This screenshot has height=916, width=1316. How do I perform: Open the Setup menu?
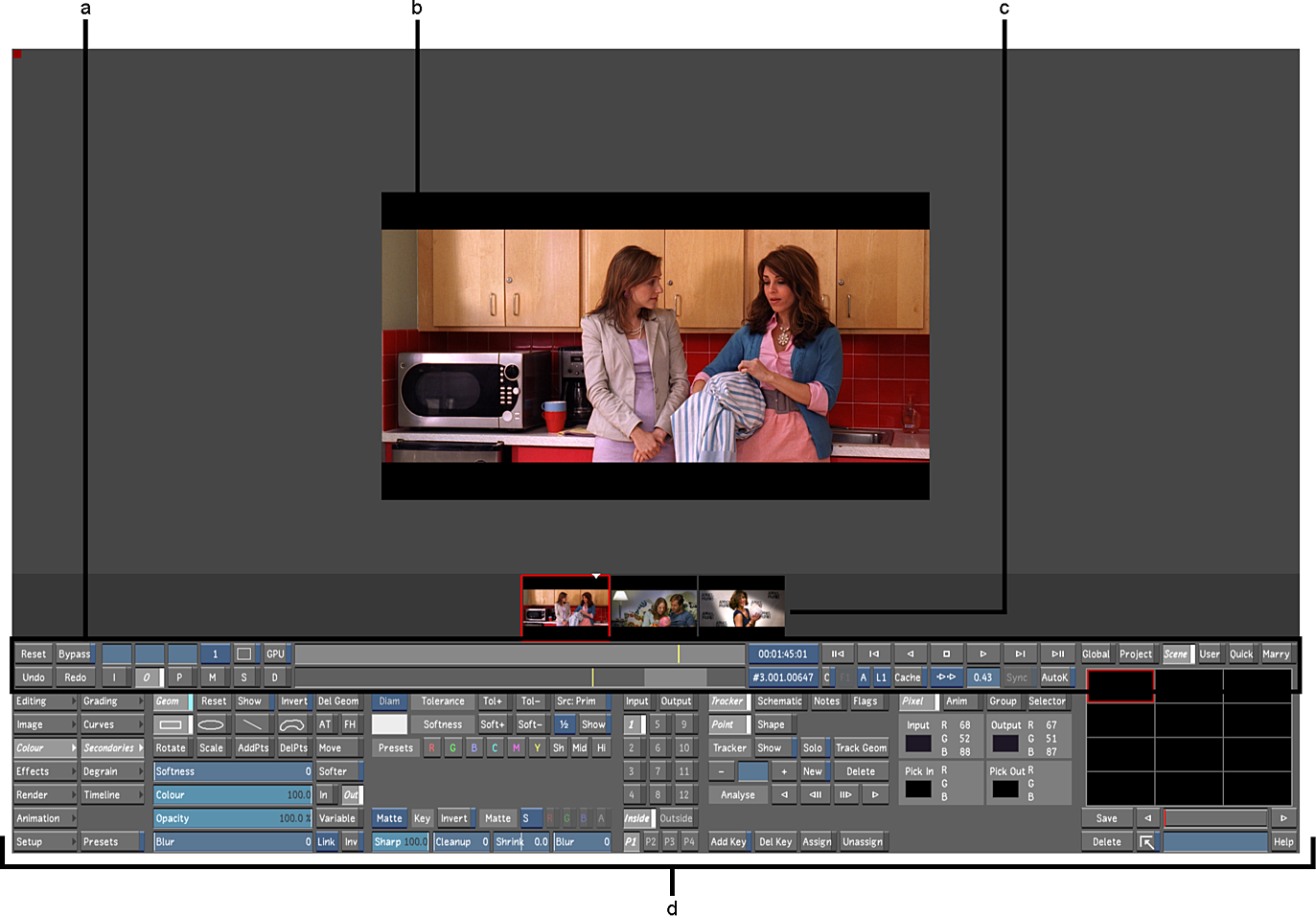point(45,842)
